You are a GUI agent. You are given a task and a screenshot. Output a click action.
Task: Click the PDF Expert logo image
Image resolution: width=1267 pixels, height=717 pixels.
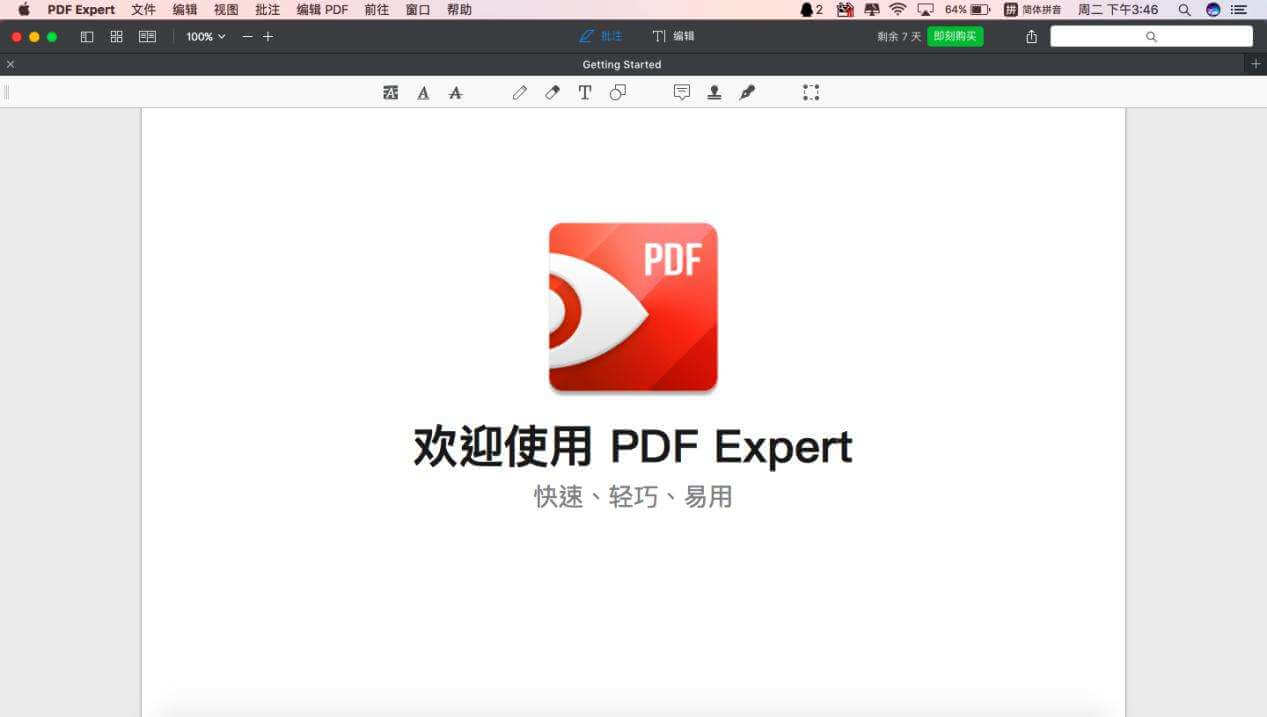pos(633,307)
